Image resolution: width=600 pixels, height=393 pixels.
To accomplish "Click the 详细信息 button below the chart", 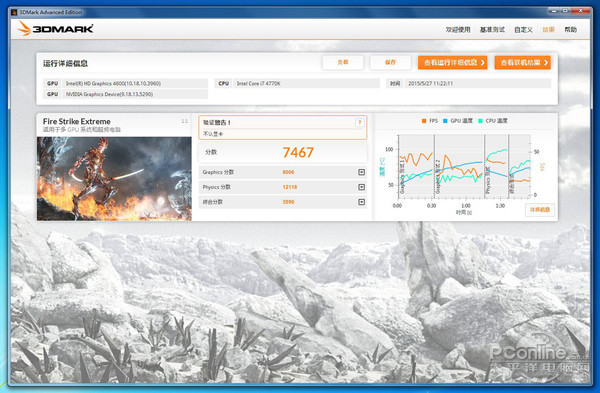I will [x=540, y=210].
